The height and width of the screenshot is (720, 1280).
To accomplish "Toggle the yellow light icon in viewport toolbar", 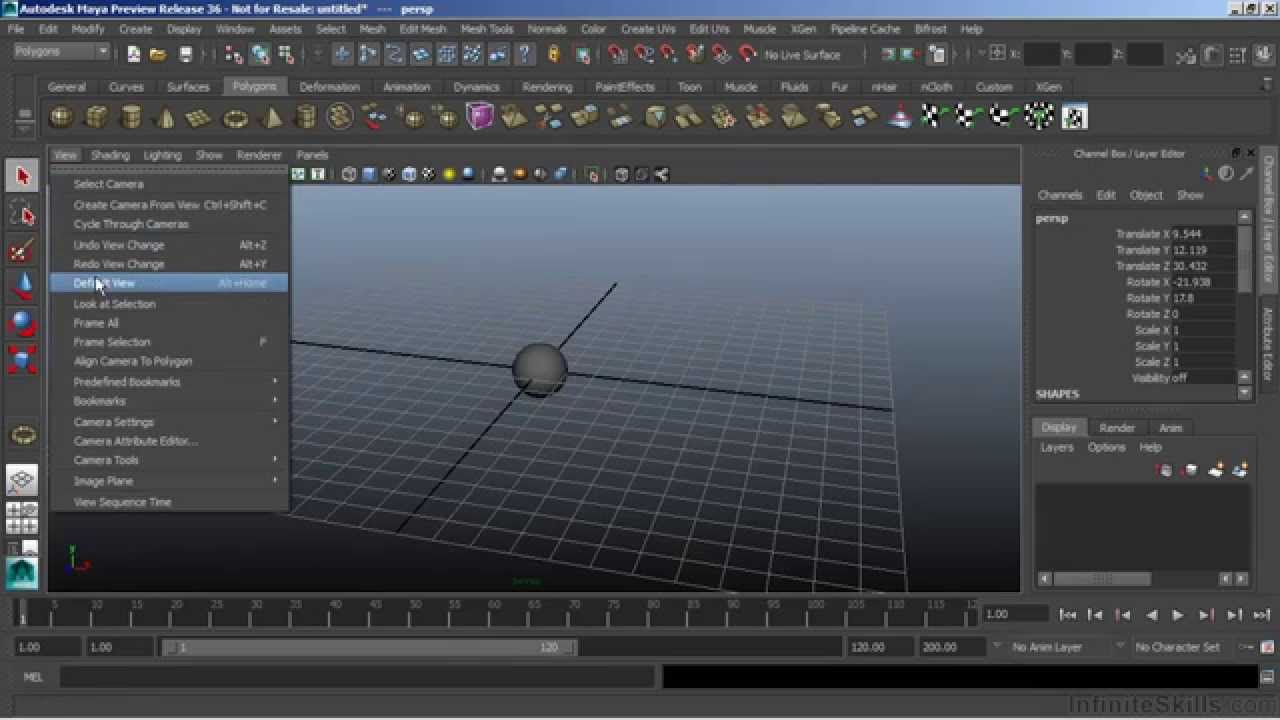I will (x=449, y=175).
